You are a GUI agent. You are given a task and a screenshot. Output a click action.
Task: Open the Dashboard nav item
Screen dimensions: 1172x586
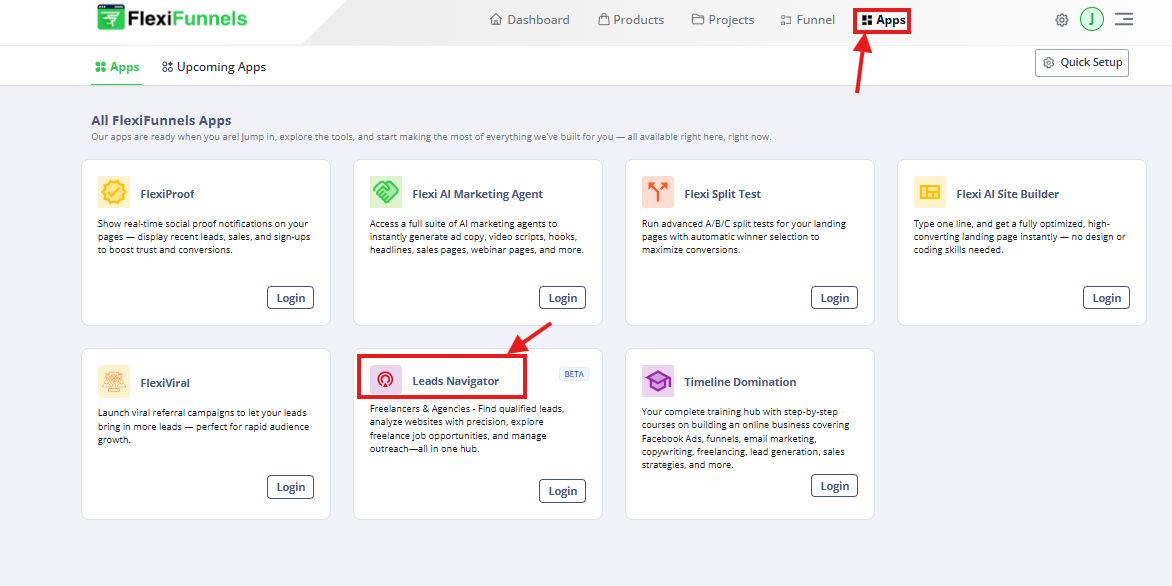[x=529, y=19]
